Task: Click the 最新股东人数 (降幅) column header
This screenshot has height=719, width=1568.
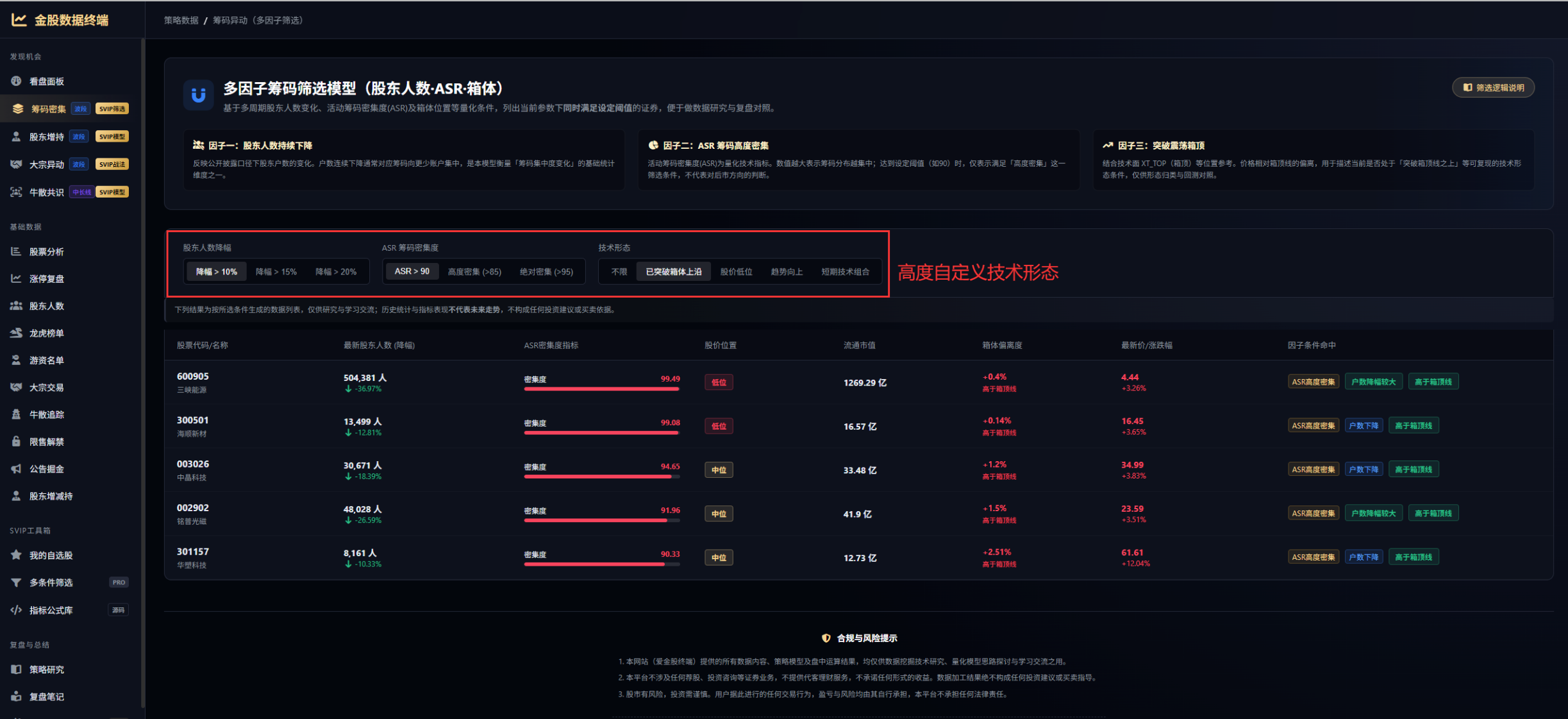Action: 379,345
